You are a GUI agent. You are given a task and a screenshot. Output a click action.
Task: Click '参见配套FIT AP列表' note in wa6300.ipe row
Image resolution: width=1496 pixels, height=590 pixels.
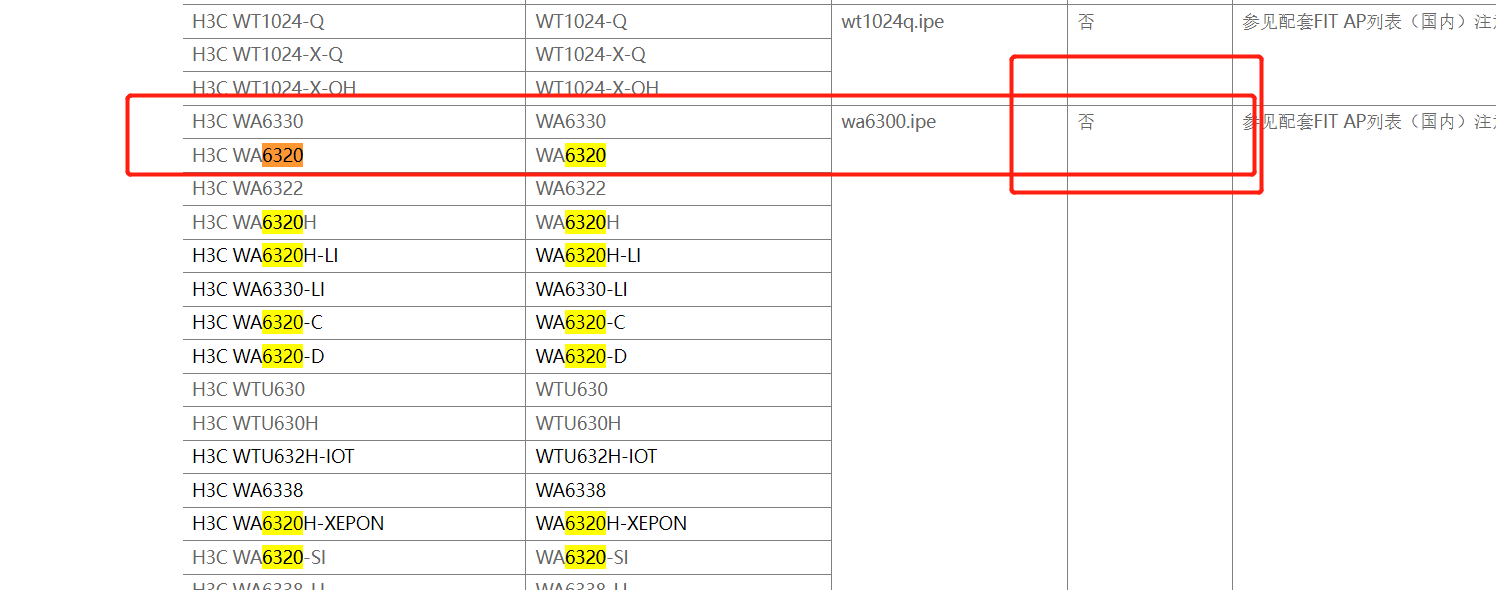coord(1369,122)
